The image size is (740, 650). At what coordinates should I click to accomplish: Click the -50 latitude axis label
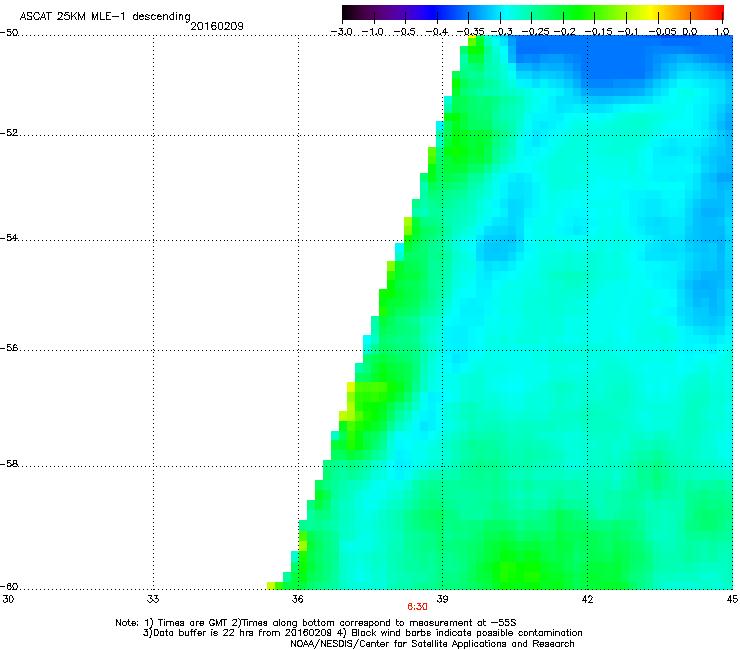[x=9, y=33]
